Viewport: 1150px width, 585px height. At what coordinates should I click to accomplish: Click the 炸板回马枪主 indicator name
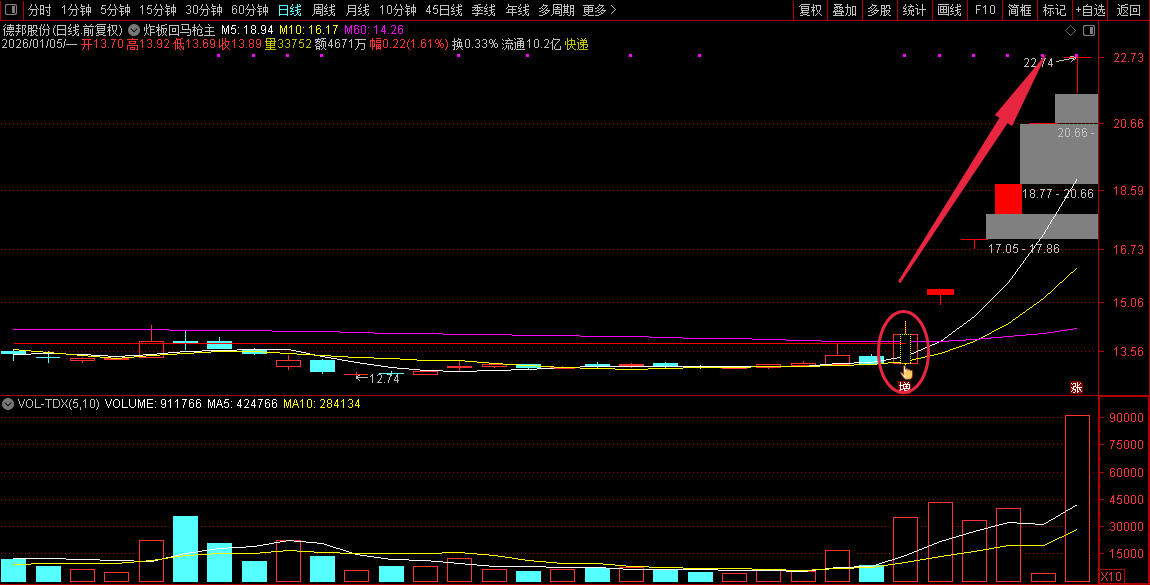coord(179,30)
